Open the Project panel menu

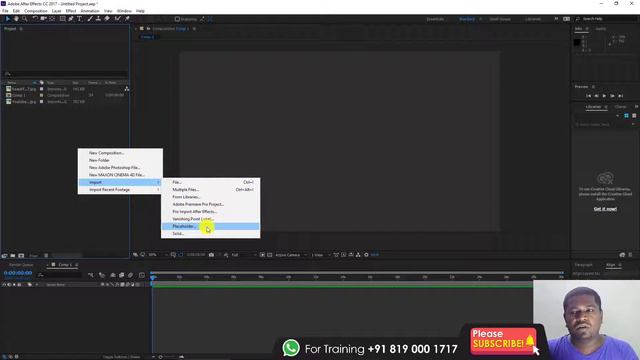tap(21, 29)
